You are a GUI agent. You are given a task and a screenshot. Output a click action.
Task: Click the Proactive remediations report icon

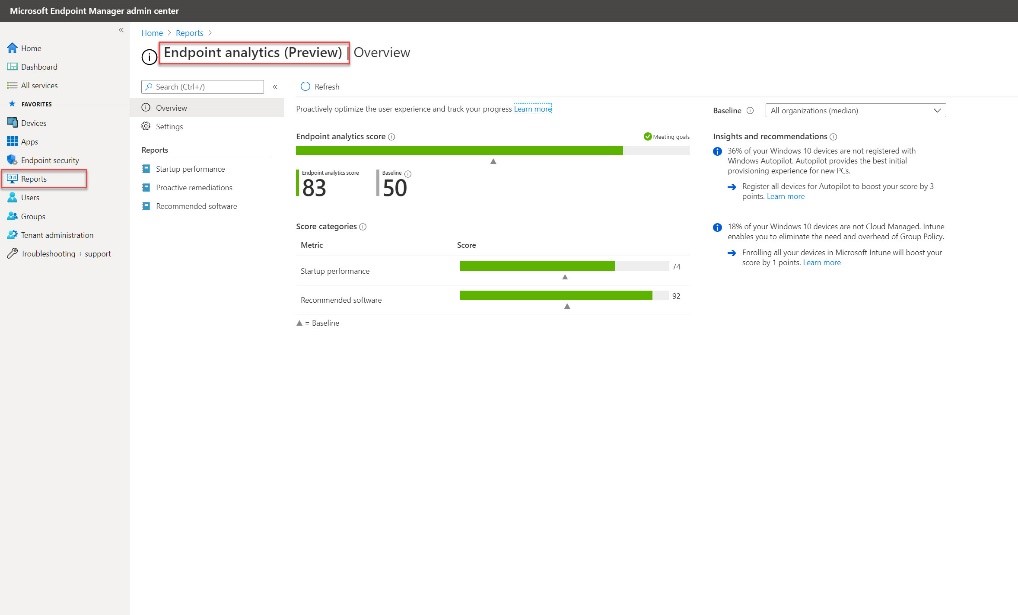pos(146,188)
